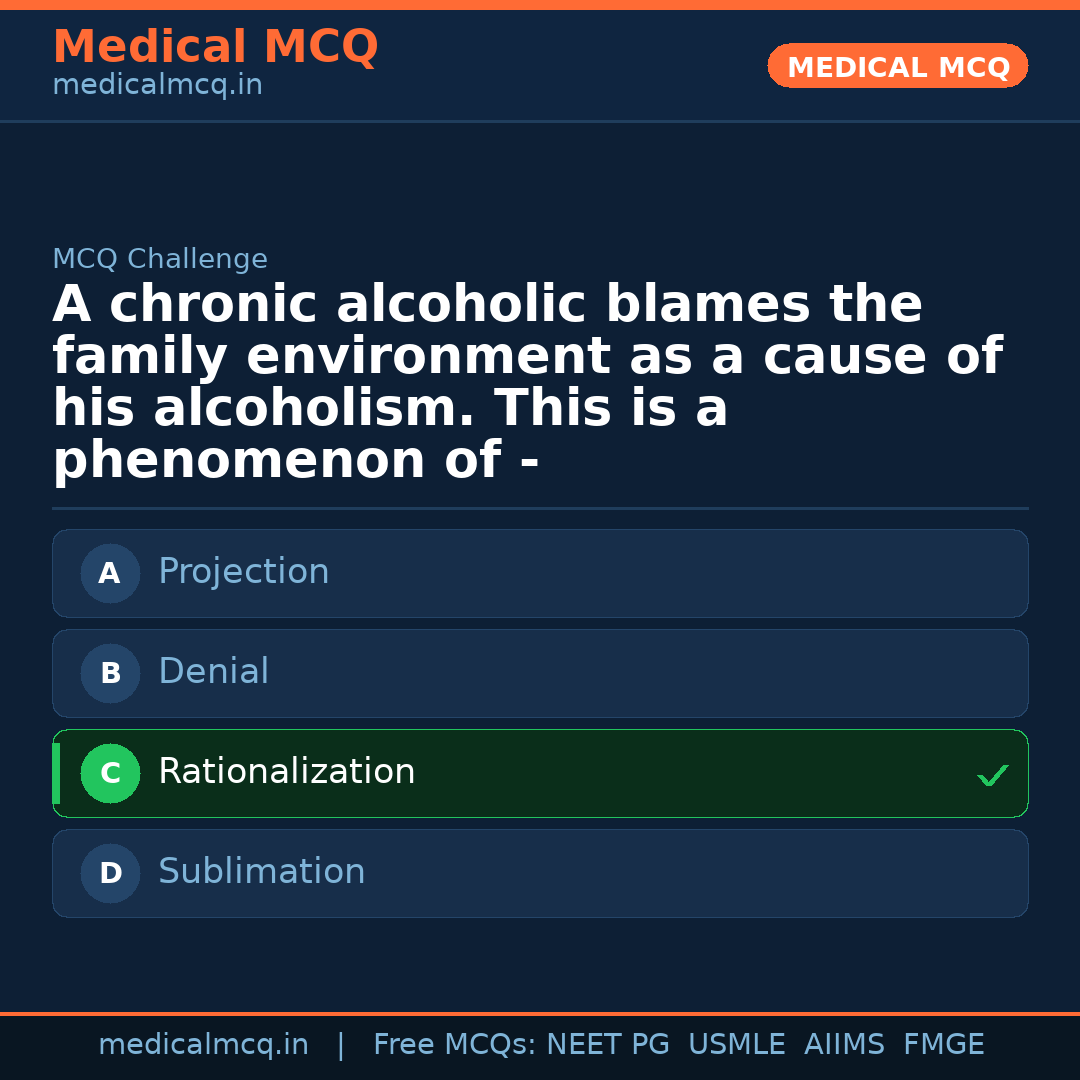Click the USMLE footer text
1080x1080 pixels.
point(737,1043)
